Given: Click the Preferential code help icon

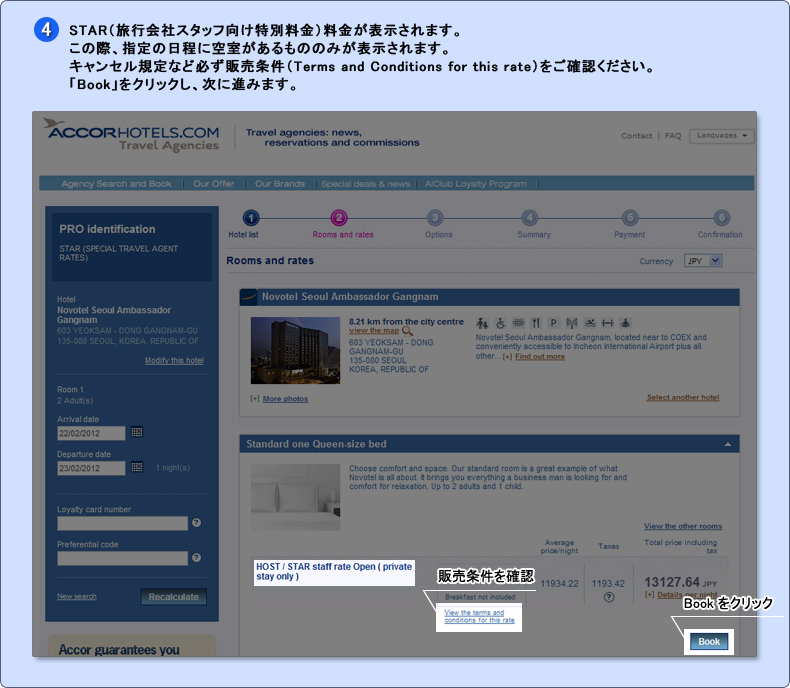Looking at the screenshot, I should click(x=196, y=558).
